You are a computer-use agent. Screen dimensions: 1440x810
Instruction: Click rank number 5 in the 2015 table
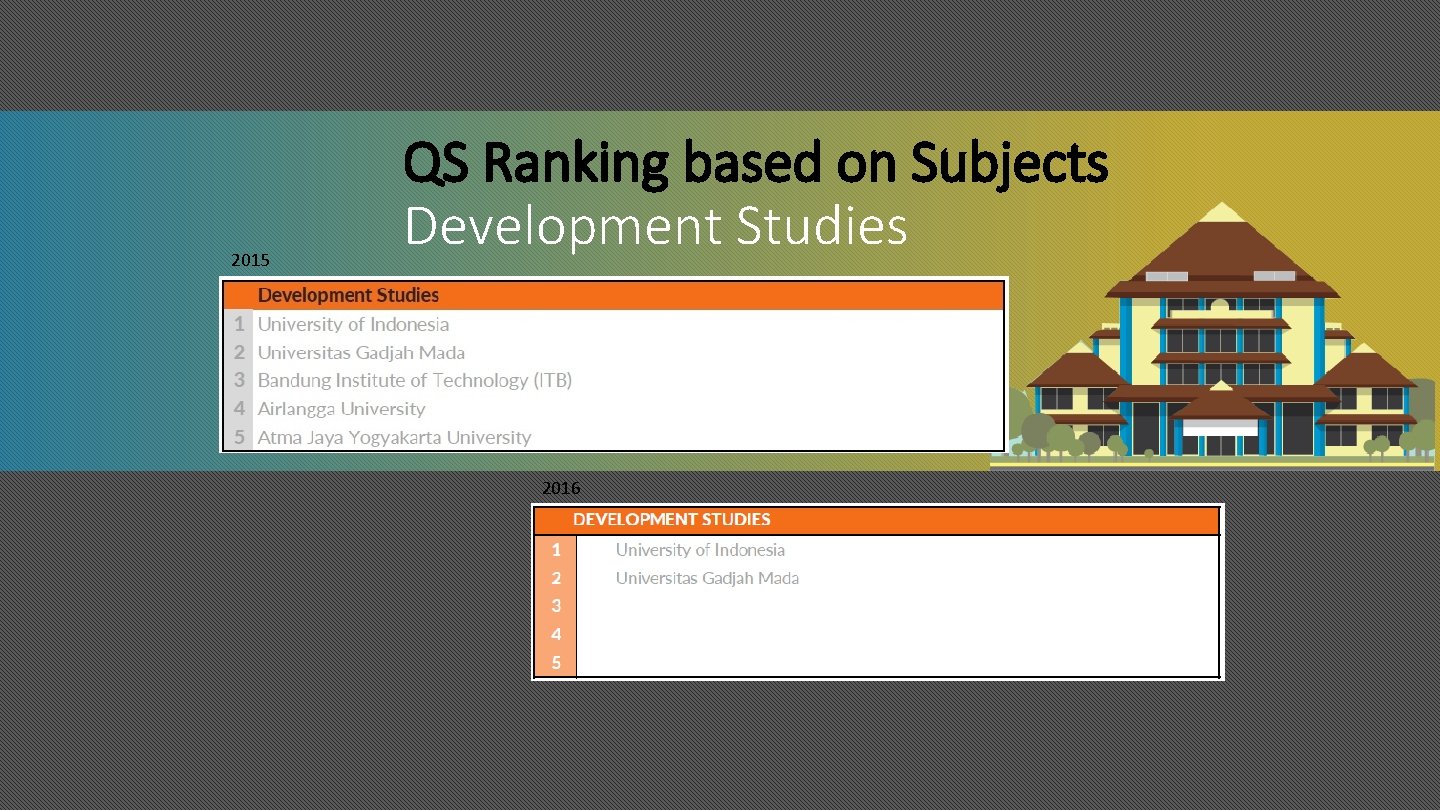(x=239, y=437)
